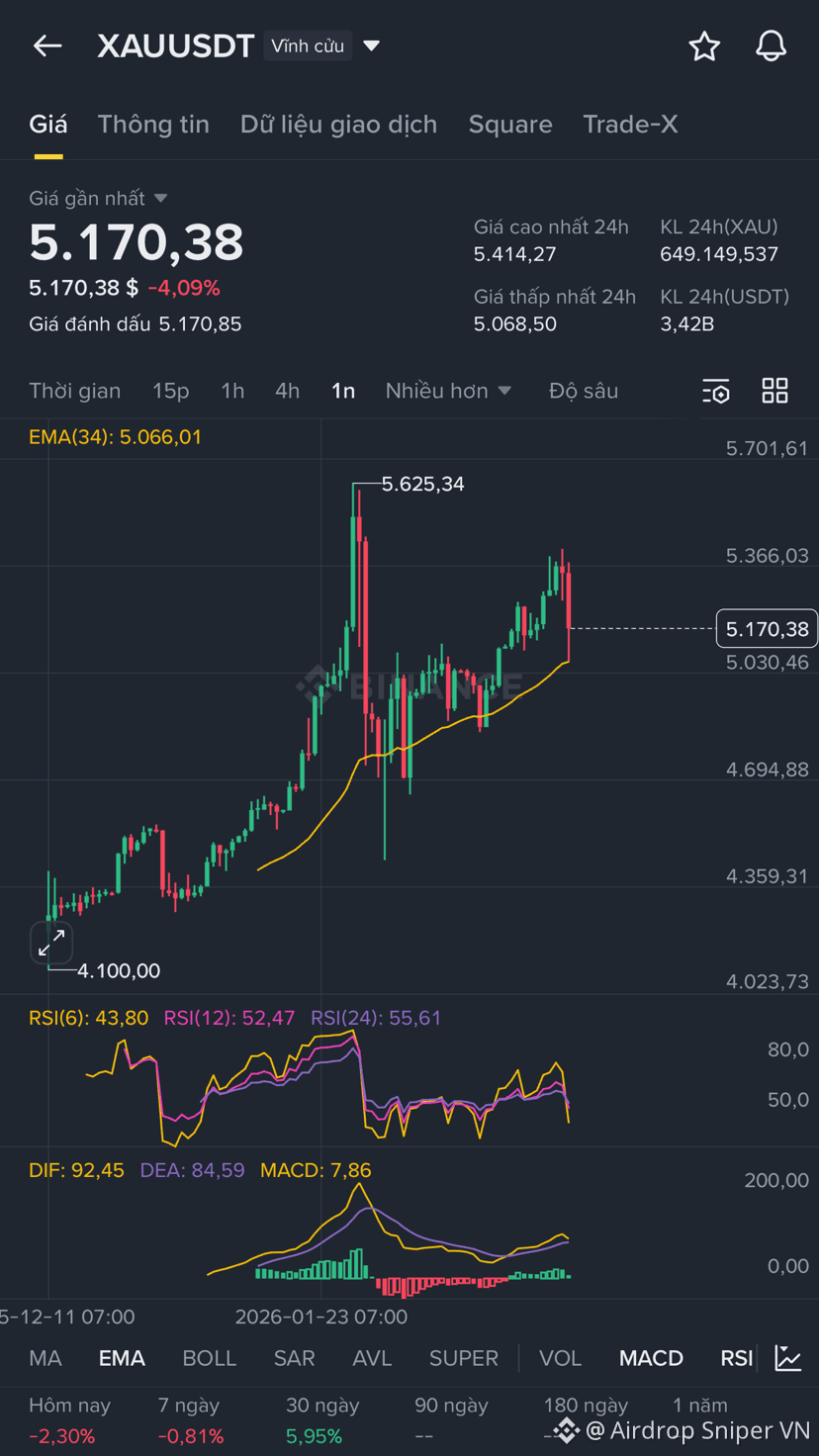Open the Vĩnh cửu contract type dropdown
Image resolution: width=819 pixels, height=1456 pixels.
pos(322,45)
